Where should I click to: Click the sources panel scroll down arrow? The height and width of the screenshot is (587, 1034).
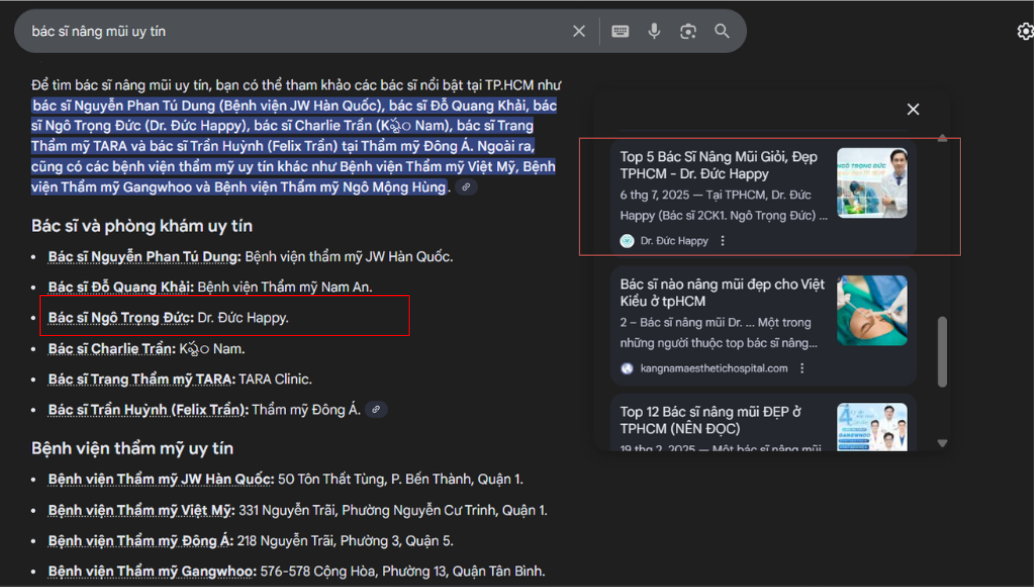pos(942,443)
